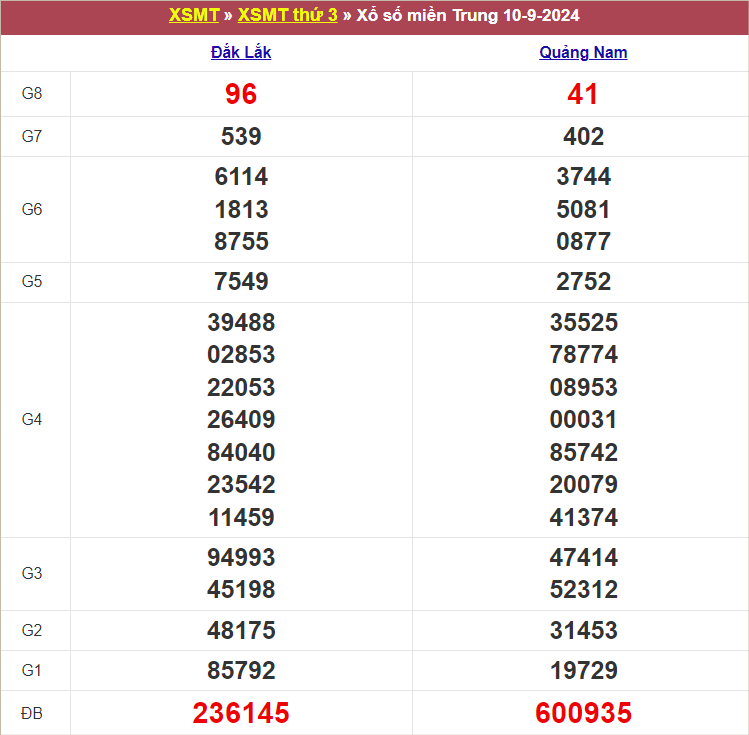This screenshot has width=749, height=735.
Task: Select the G1 row label
Action: pyautogui.click(x=32, y=671)
